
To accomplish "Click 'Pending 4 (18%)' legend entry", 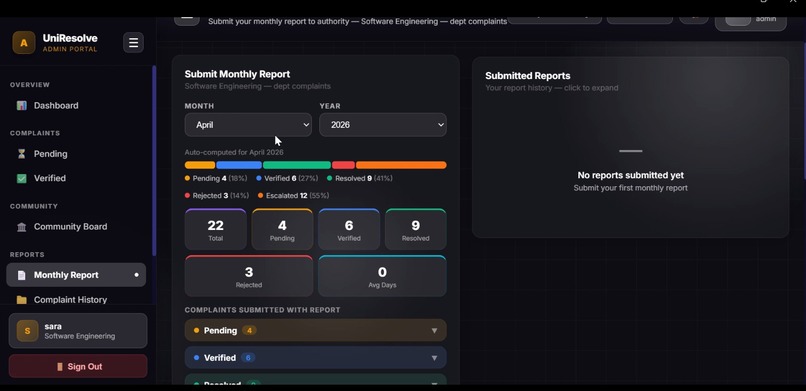I will pyautogui.click(x=216, y=178).
